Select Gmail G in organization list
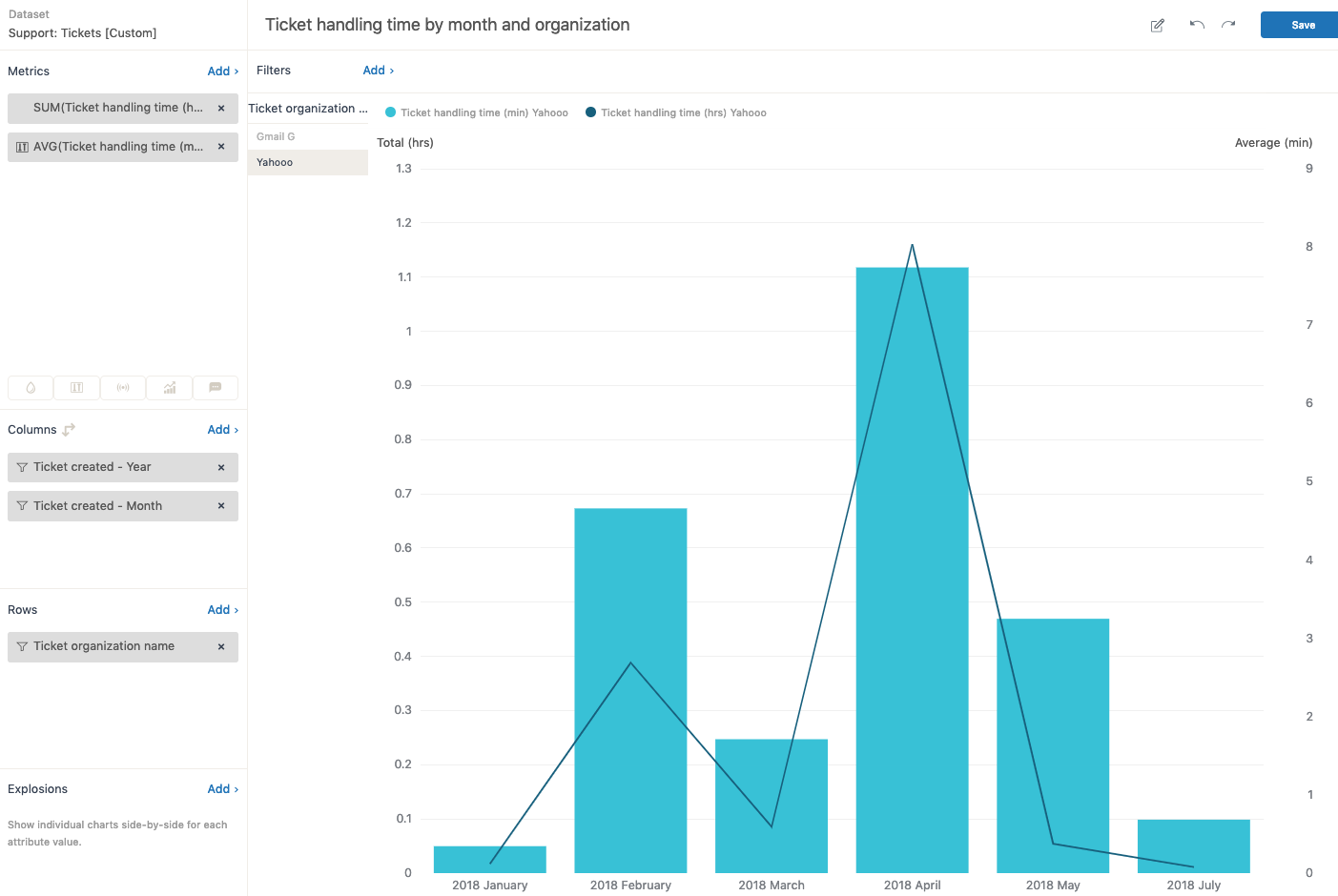This screenshot has width=1338, height=896. (x=276, y=137)
